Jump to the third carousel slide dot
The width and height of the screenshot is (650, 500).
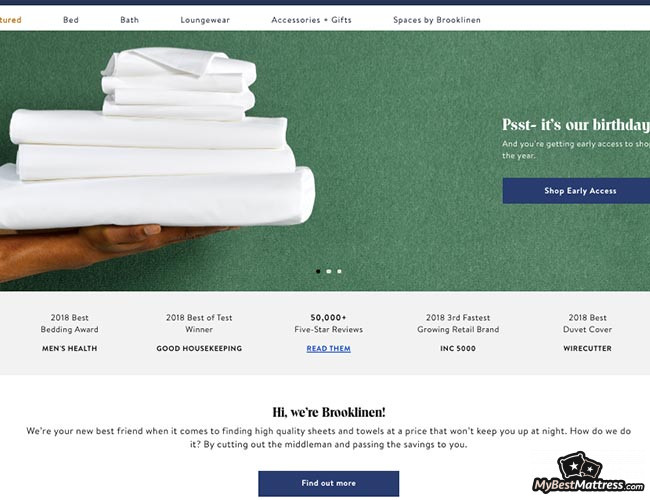(339, 271)
